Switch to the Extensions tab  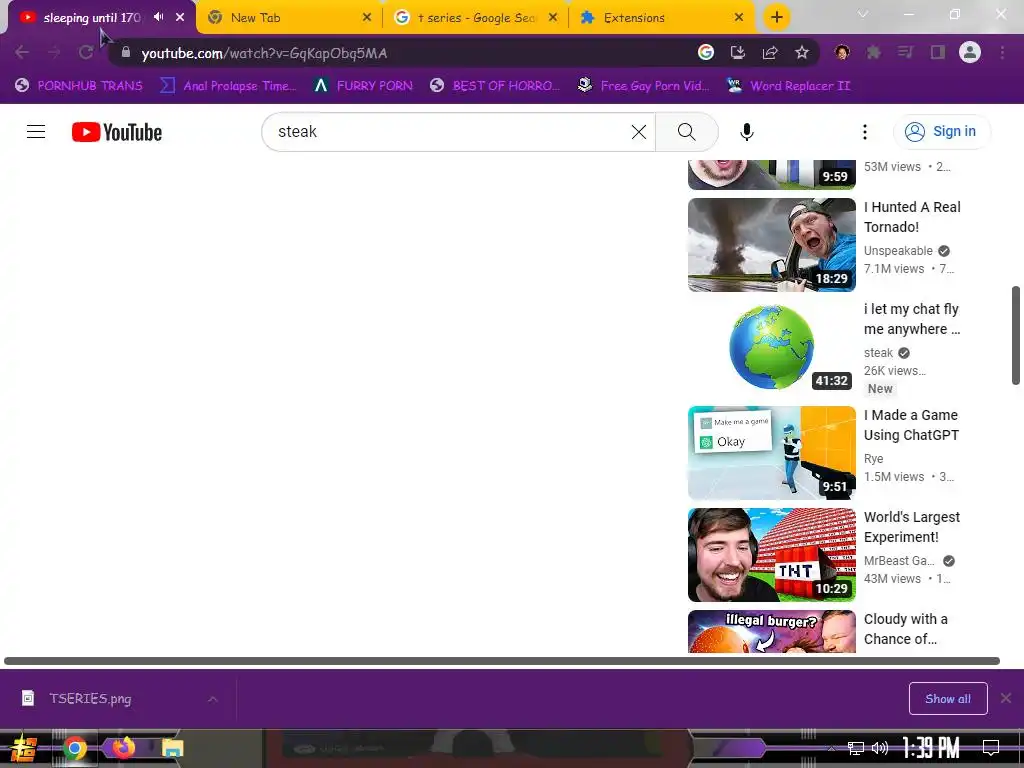pyautogui.click(x=662, y=18)
